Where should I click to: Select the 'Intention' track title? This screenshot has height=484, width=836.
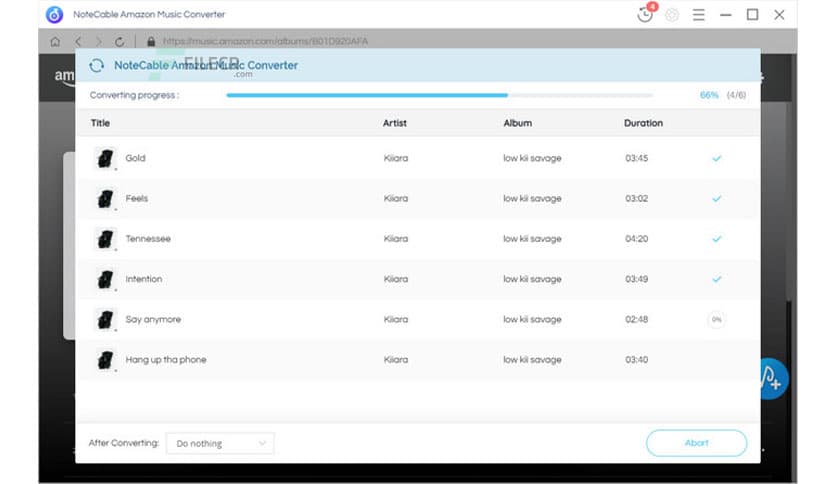(x=143, y=279)
